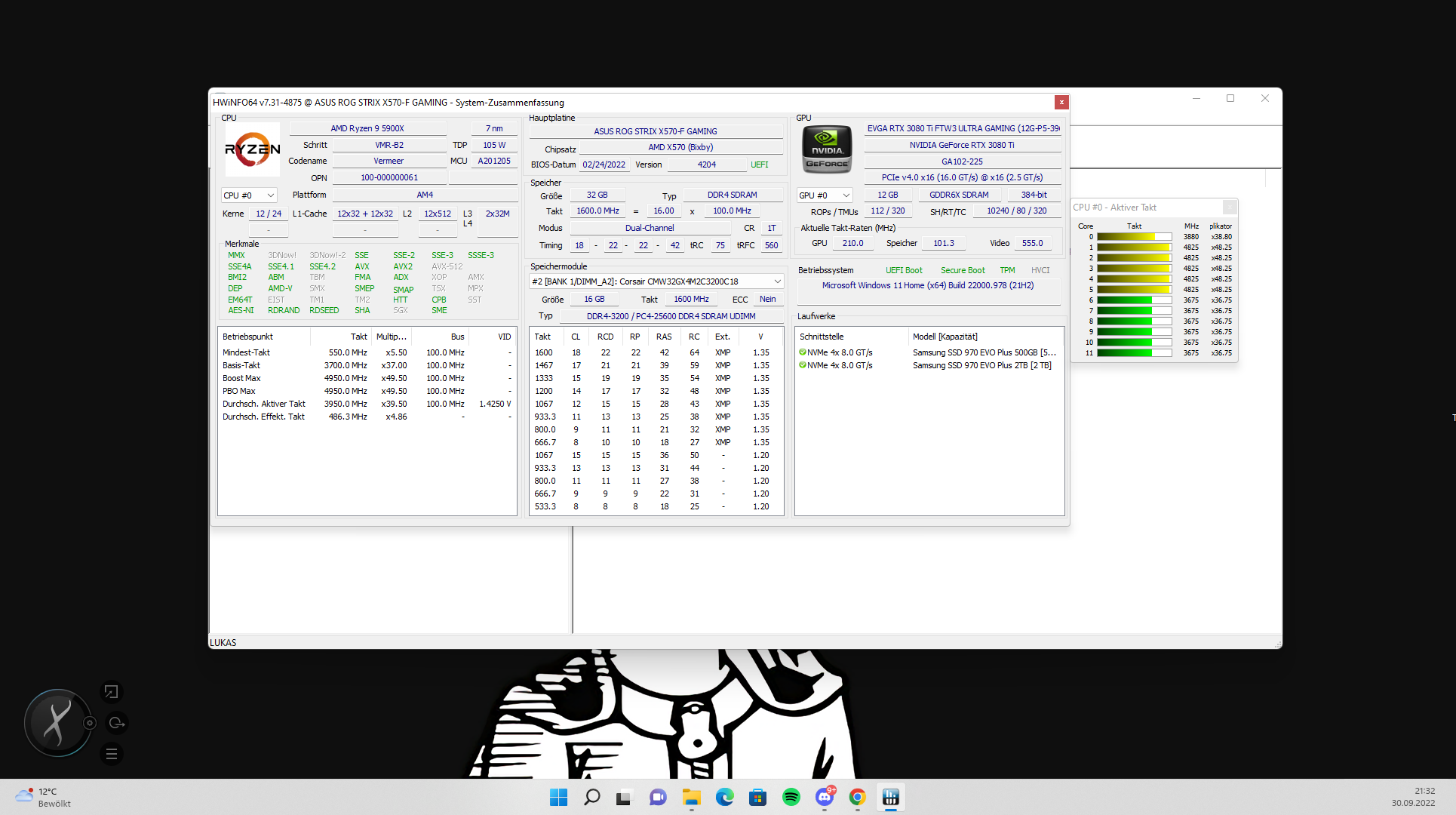Click the NVIDIA GeForce logo image
Screen dimensions: 1456x815
coord(827,149)
